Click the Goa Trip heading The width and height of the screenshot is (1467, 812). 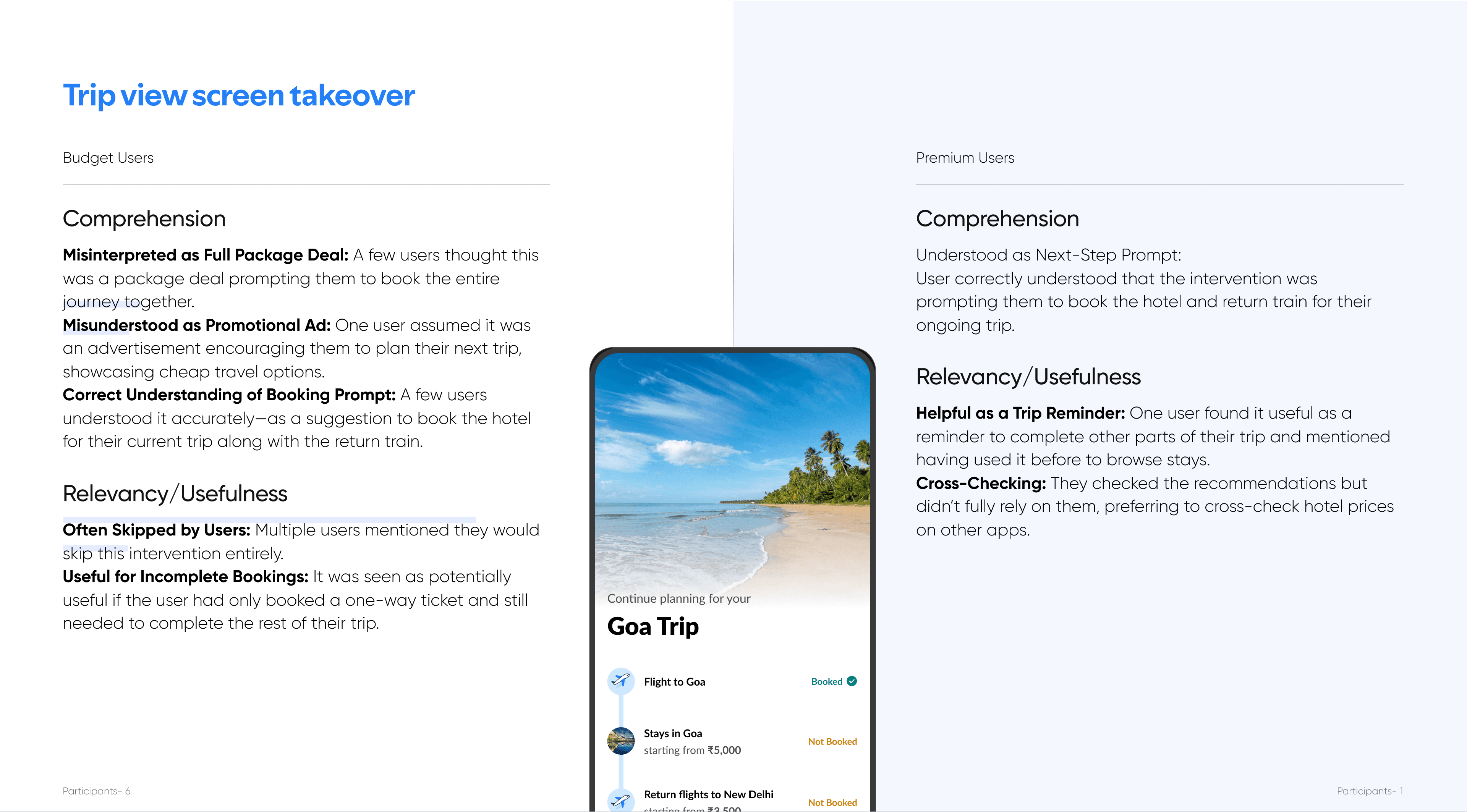(x=653, y=626)
